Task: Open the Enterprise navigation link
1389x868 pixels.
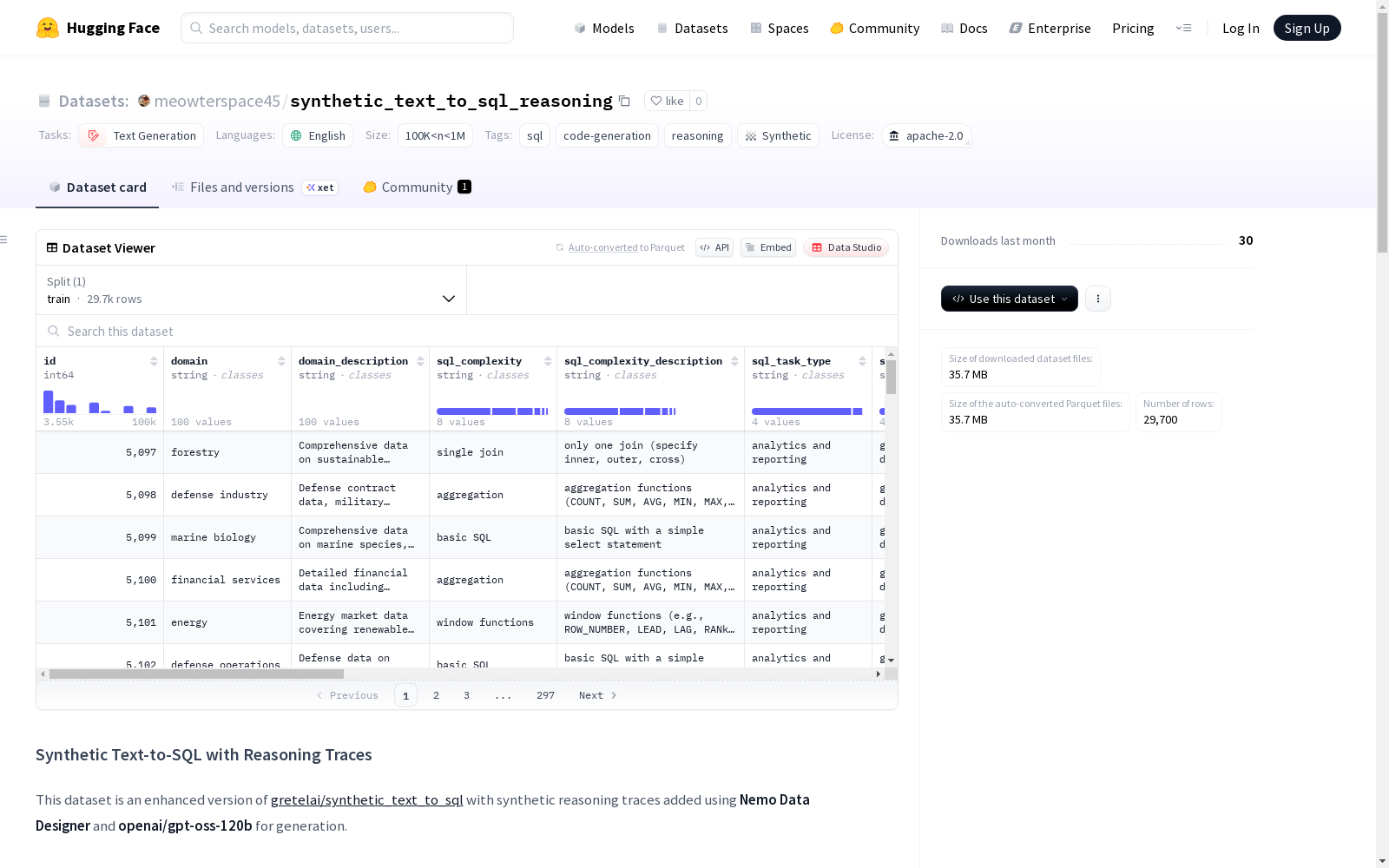Action: click(1050, 28)
